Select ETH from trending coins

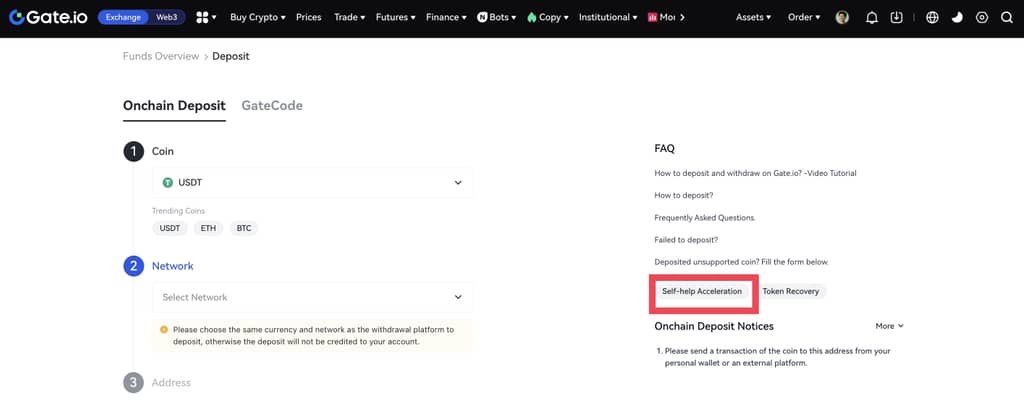208,228
